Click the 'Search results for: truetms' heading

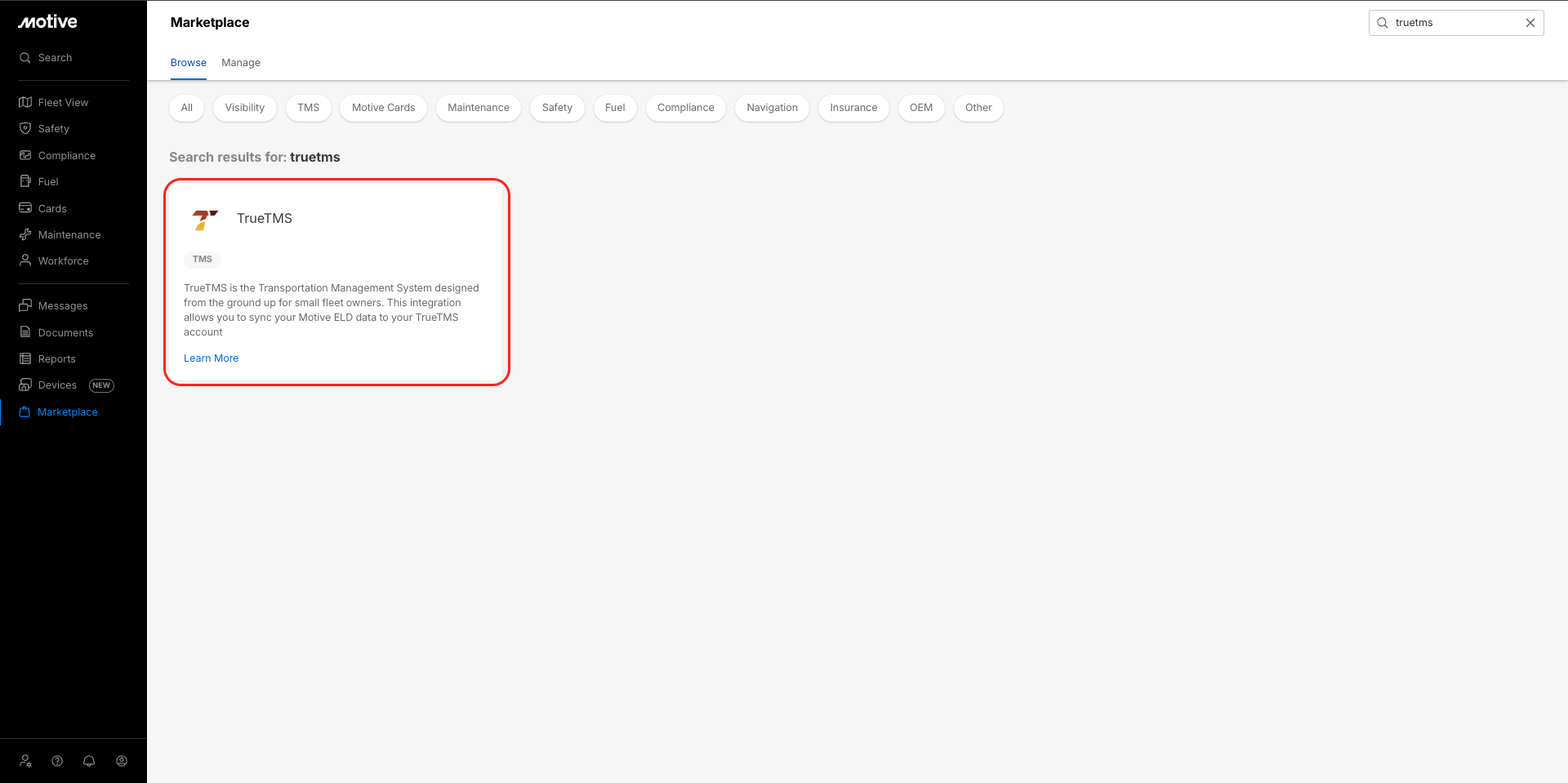[x=255, y=158]
